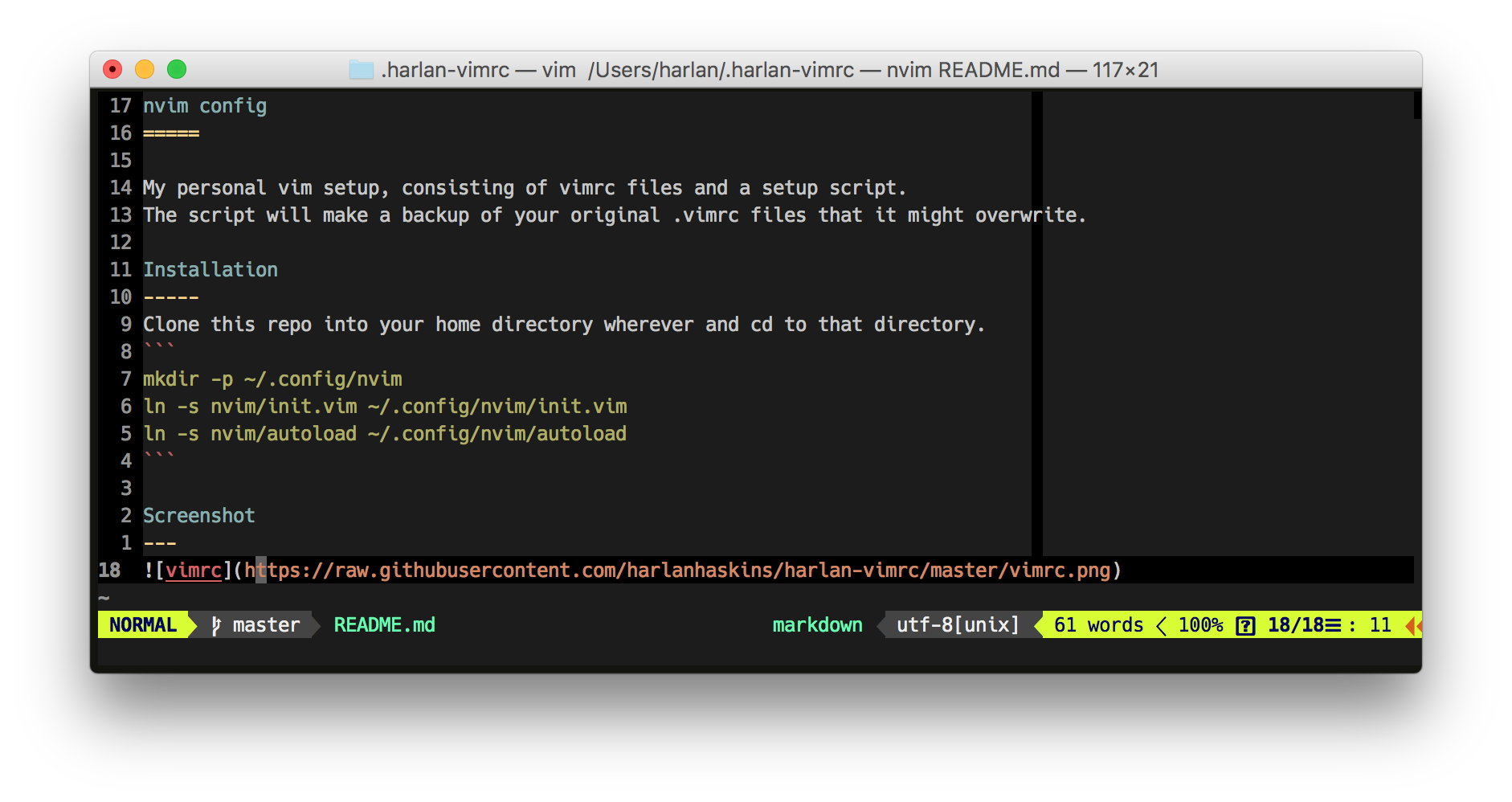1512x802 pixels.
Task: Click the underlined vimrc link text
Action: 194,571
